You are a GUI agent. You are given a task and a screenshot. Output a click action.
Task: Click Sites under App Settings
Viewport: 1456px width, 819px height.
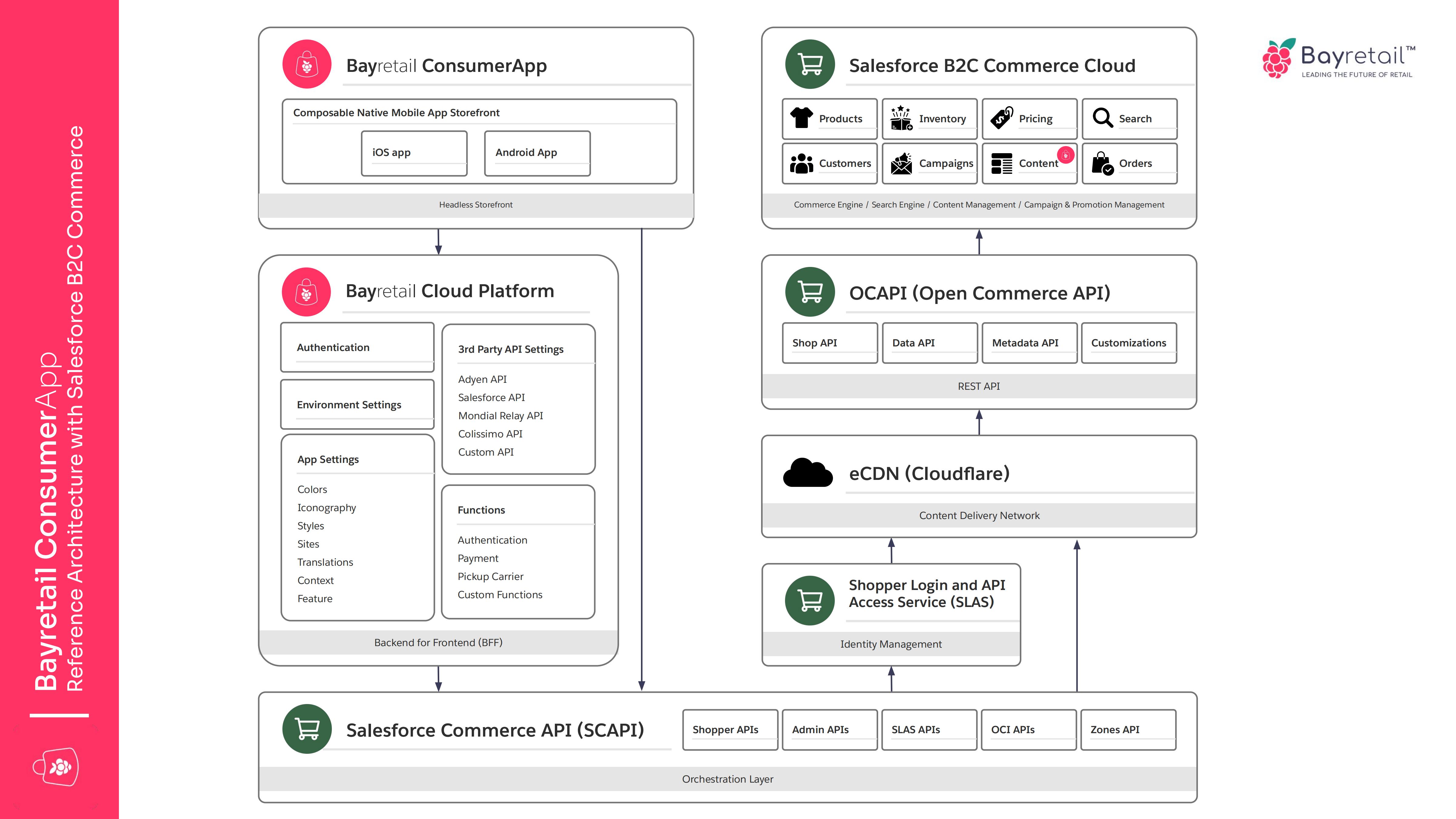click(x=308, y=544)
